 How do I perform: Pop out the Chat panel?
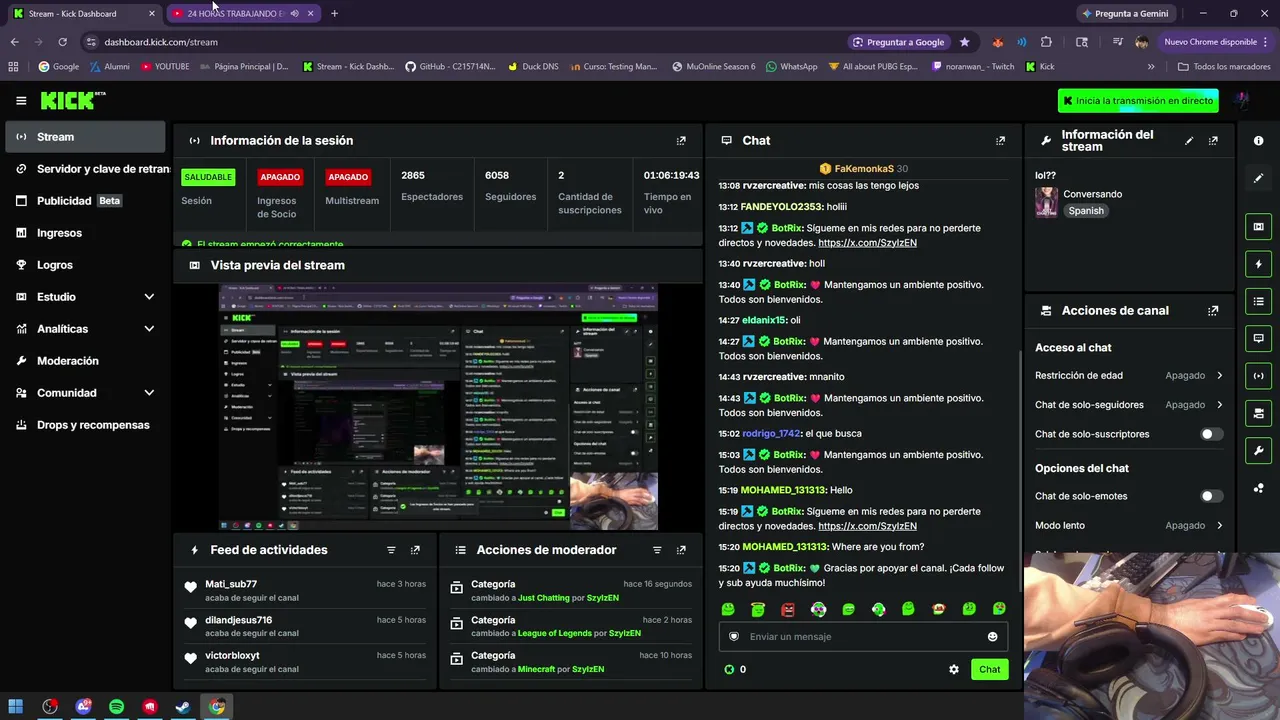(1000, 141)
